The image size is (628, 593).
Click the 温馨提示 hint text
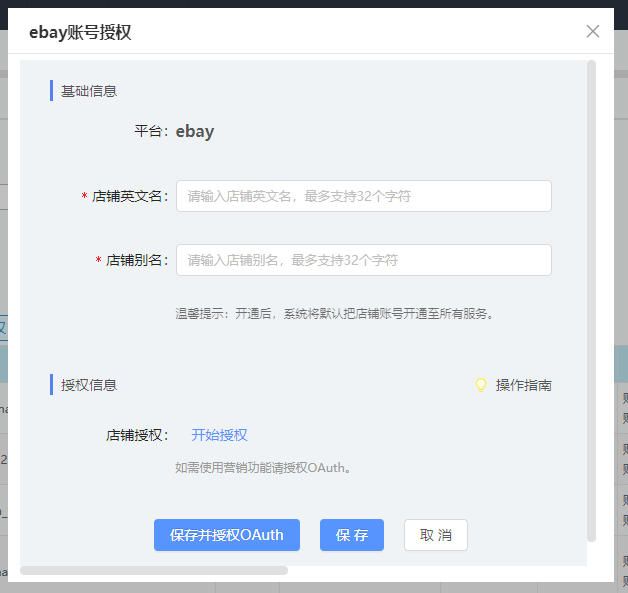pos(335,314)
